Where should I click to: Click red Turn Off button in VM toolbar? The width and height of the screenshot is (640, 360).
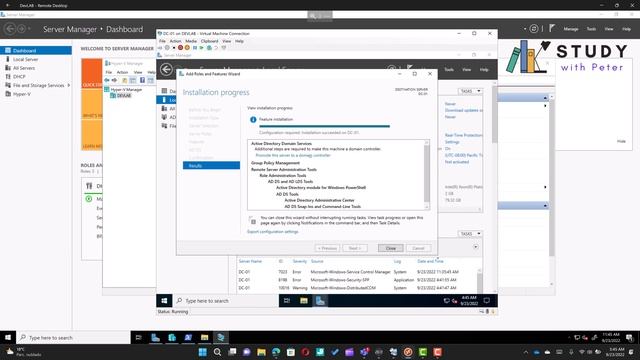pyautogui.click(x=180, y=48)
